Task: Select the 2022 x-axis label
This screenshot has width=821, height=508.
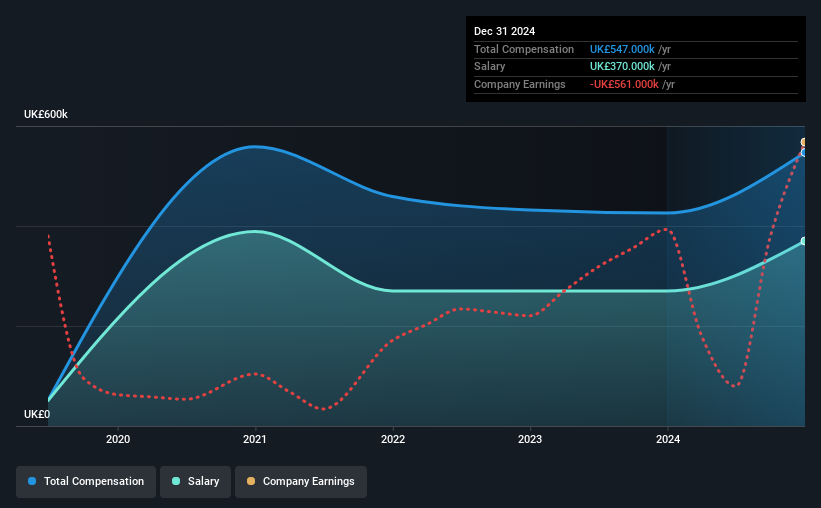Action: pyautogui.click(x=393, y=439)
